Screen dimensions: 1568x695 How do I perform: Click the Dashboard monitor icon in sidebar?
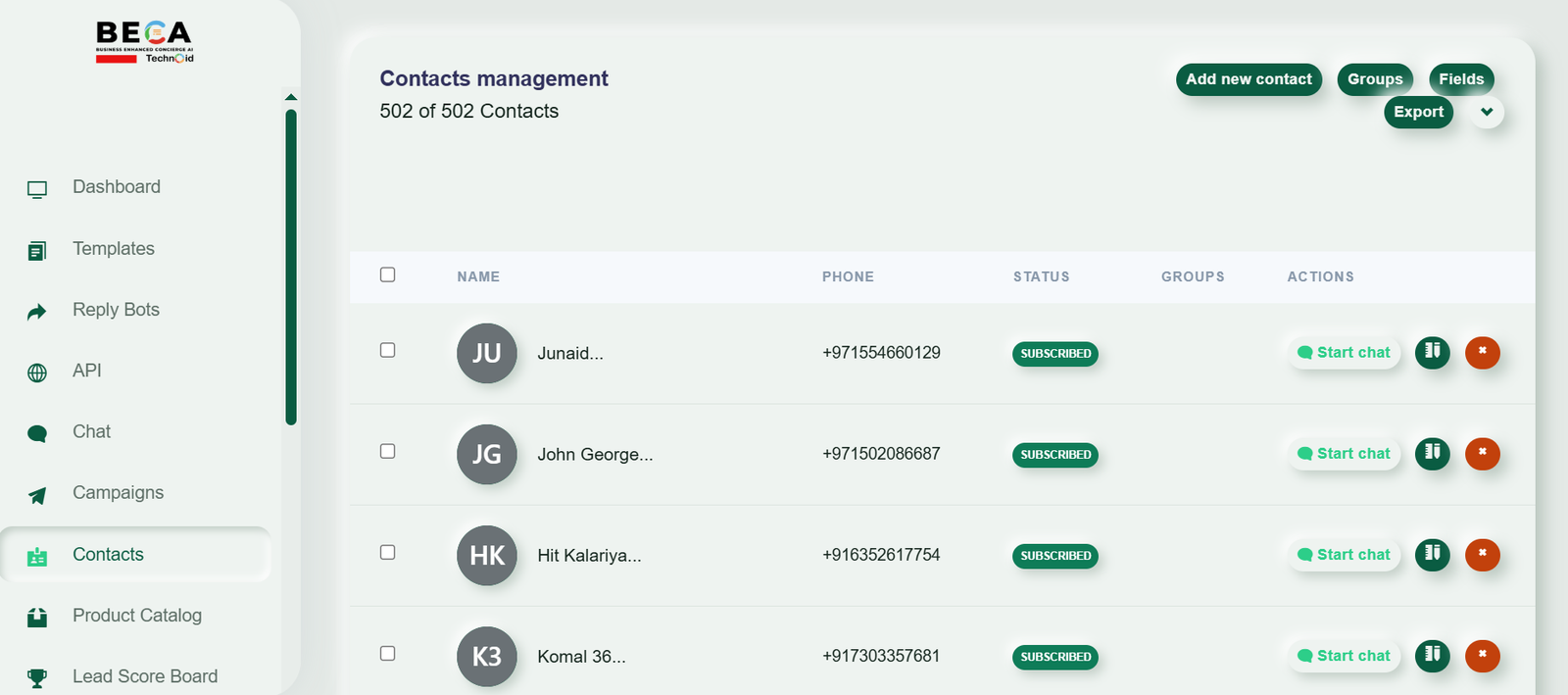37,189
